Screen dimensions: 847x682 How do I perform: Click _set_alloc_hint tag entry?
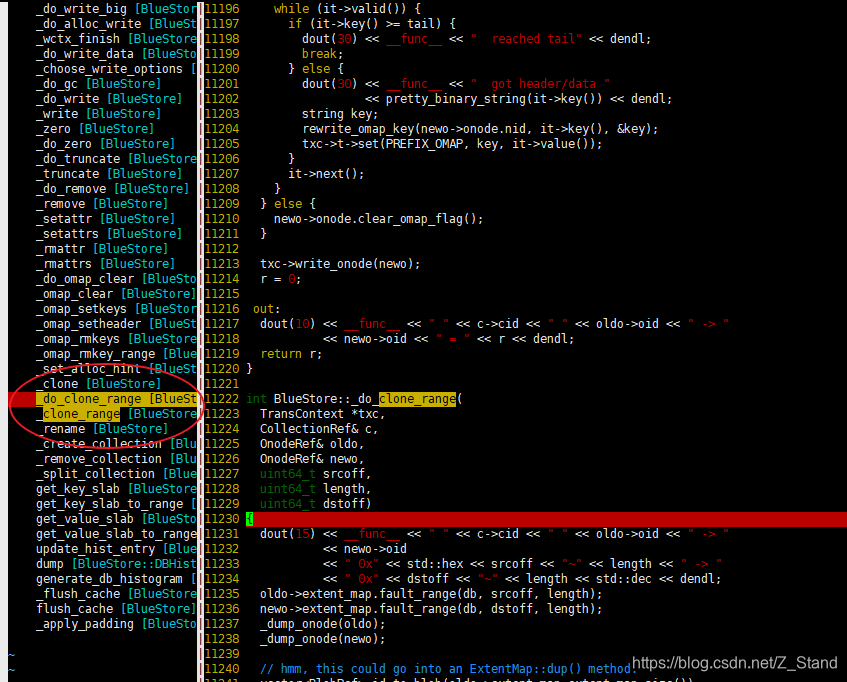pyautogui.click(x=116, y=369)
